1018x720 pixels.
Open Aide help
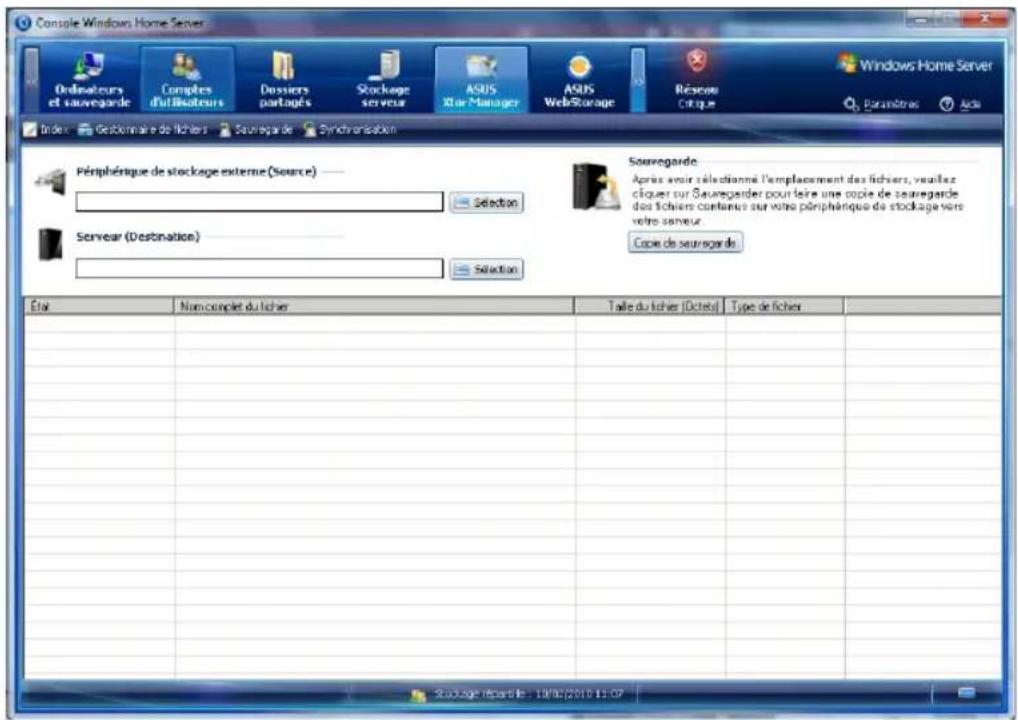[x=962, y=105]
